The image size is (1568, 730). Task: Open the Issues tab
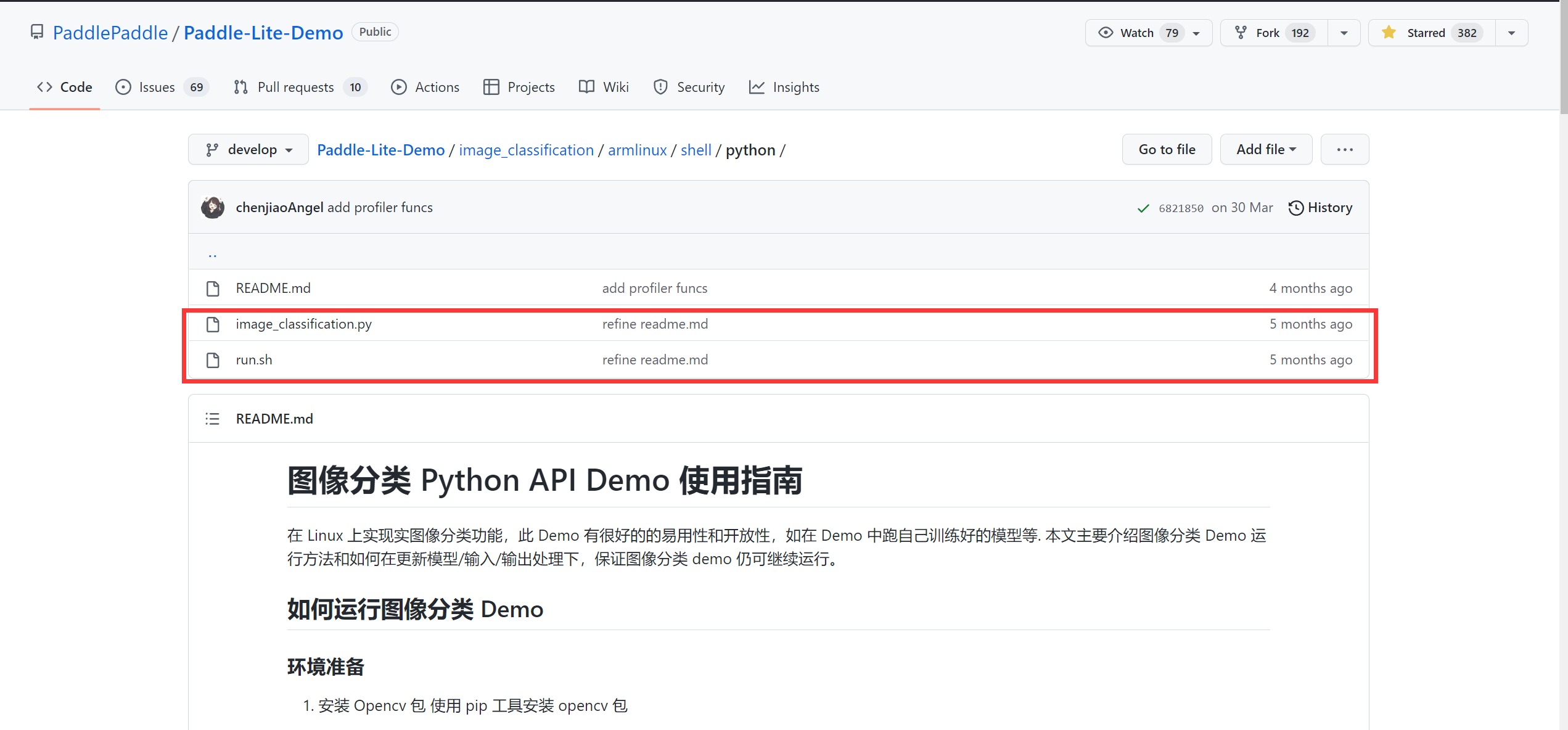point(156,87)
